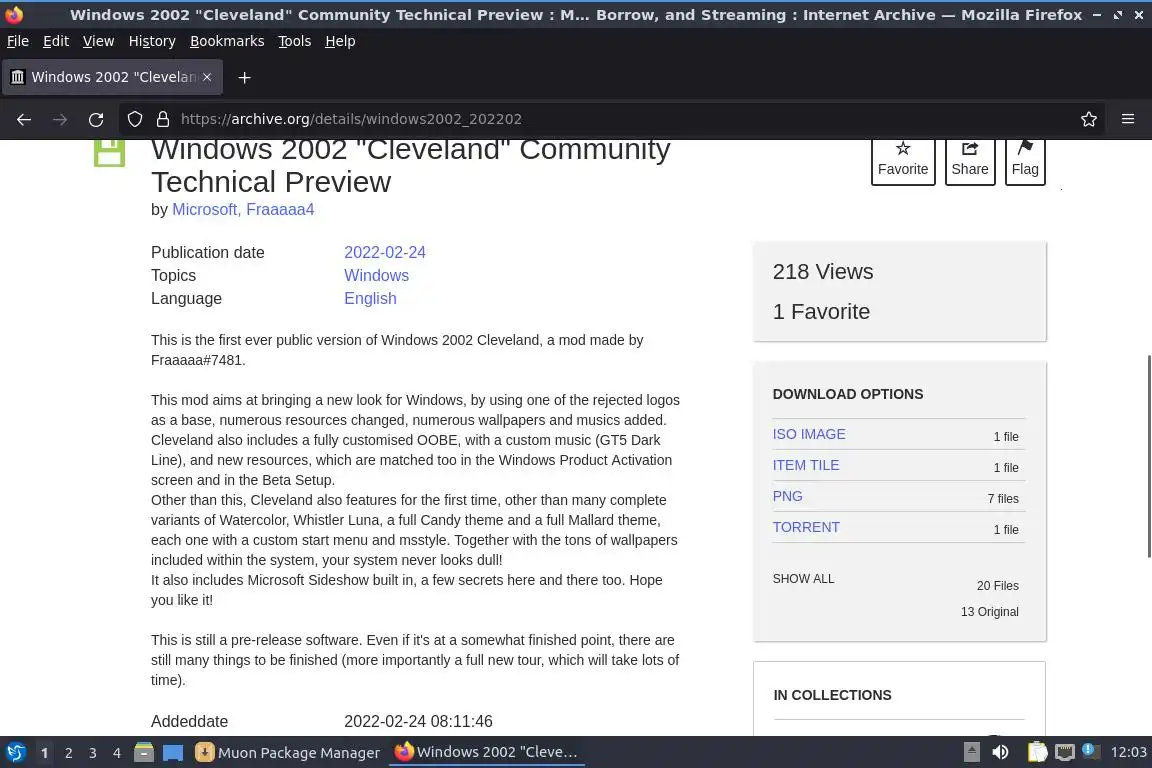Download the ISO IMAGE file
1152x768 pixels.
pyautogui.click(x=809, y=434)
